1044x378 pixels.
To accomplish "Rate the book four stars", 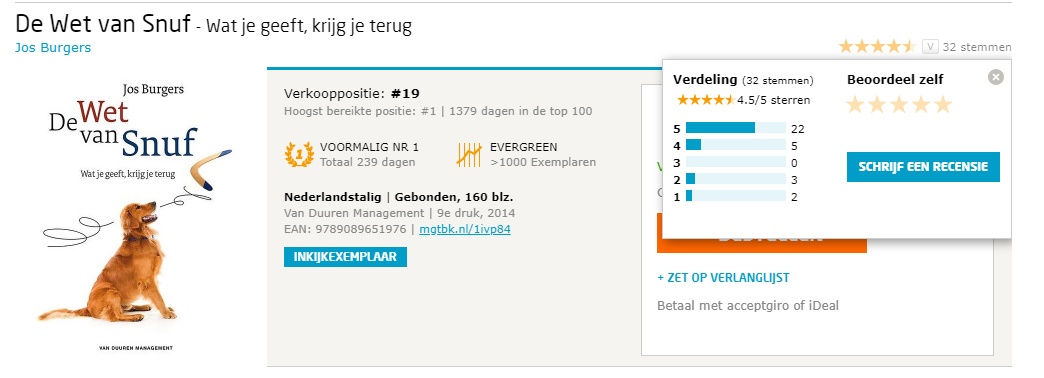I will point(921,105).
